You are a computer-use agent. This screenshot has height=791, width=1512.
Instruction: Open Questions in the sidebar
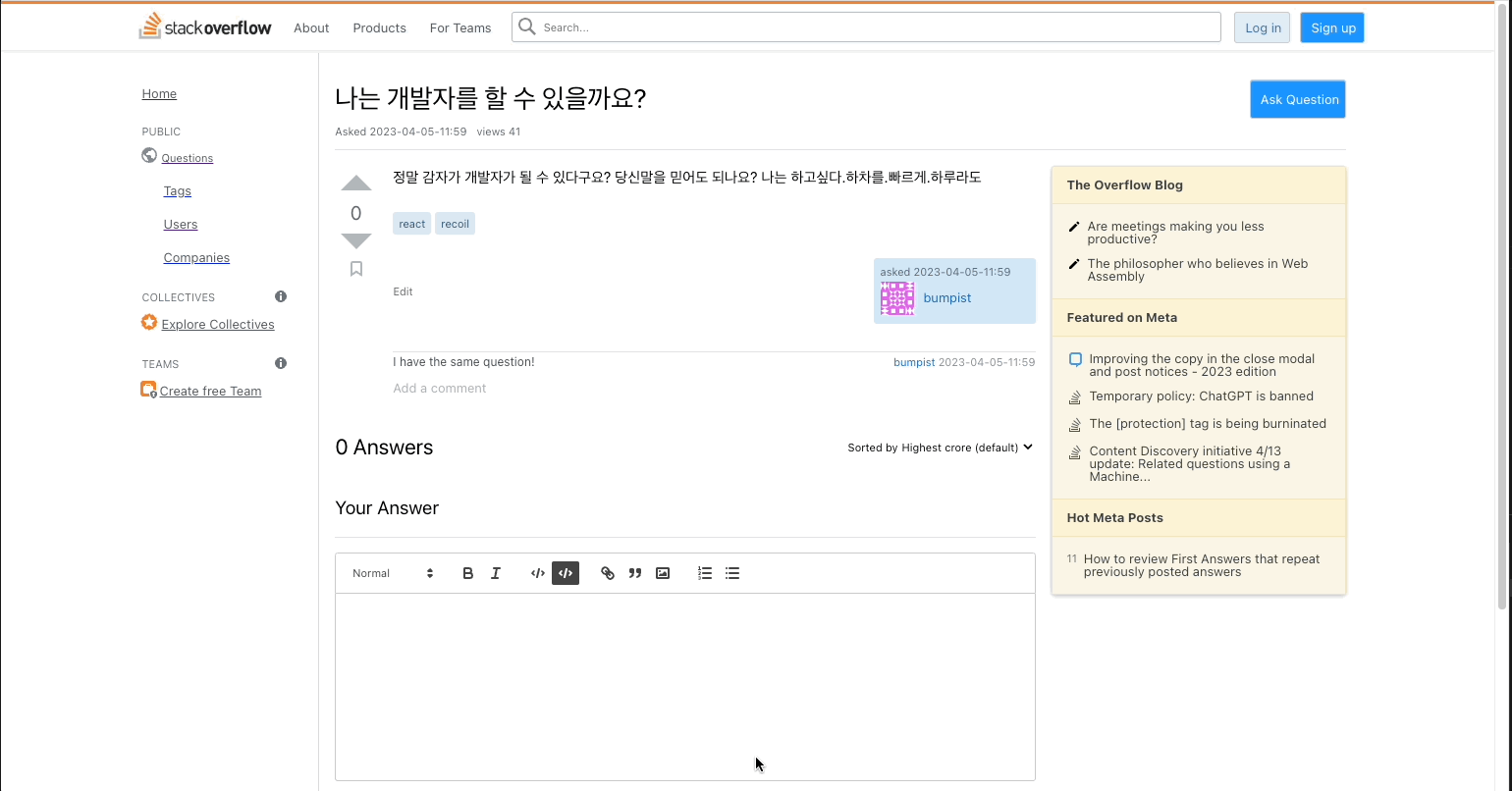point(188,158)
